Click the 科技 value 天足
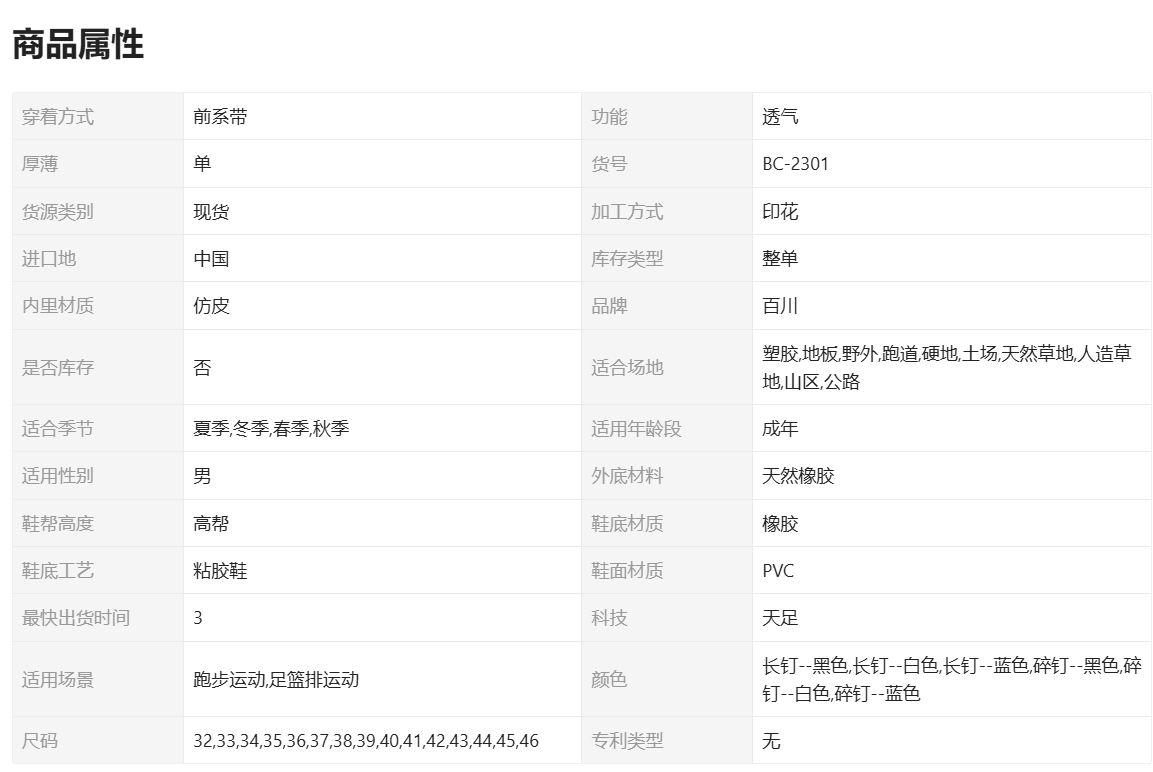 coord(780,618)
